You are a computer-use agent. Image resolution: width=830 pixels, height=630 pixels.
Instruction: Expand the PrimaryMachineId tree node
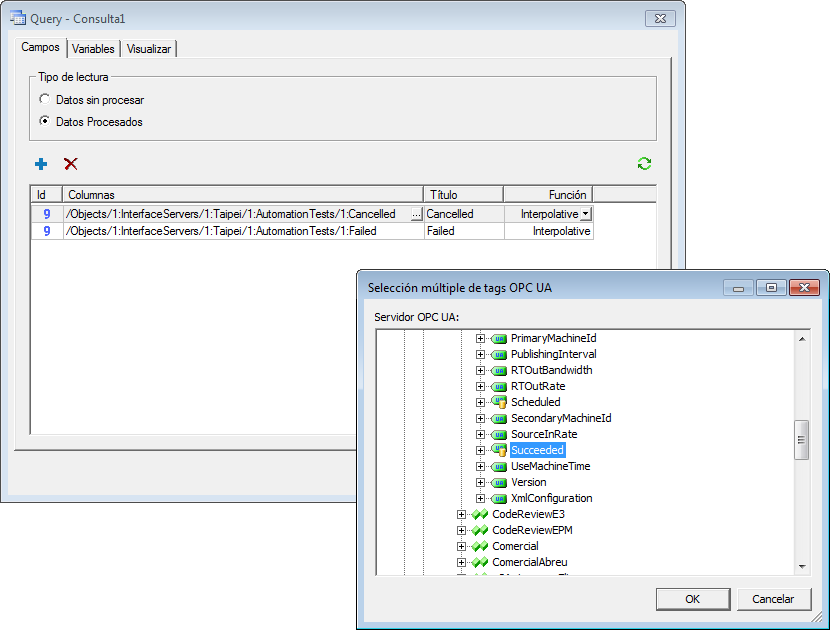tap(481, 338)
